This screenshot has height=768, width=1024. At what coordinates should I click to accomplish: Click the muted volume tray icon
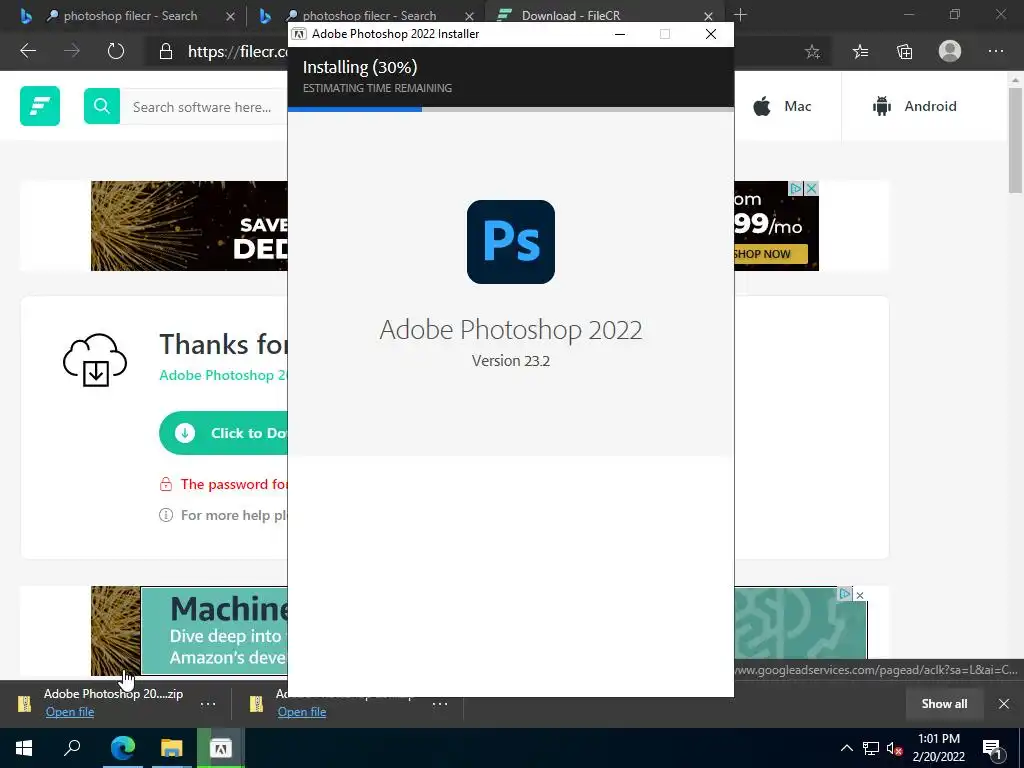pyautogui.click(x=894, y=748)
